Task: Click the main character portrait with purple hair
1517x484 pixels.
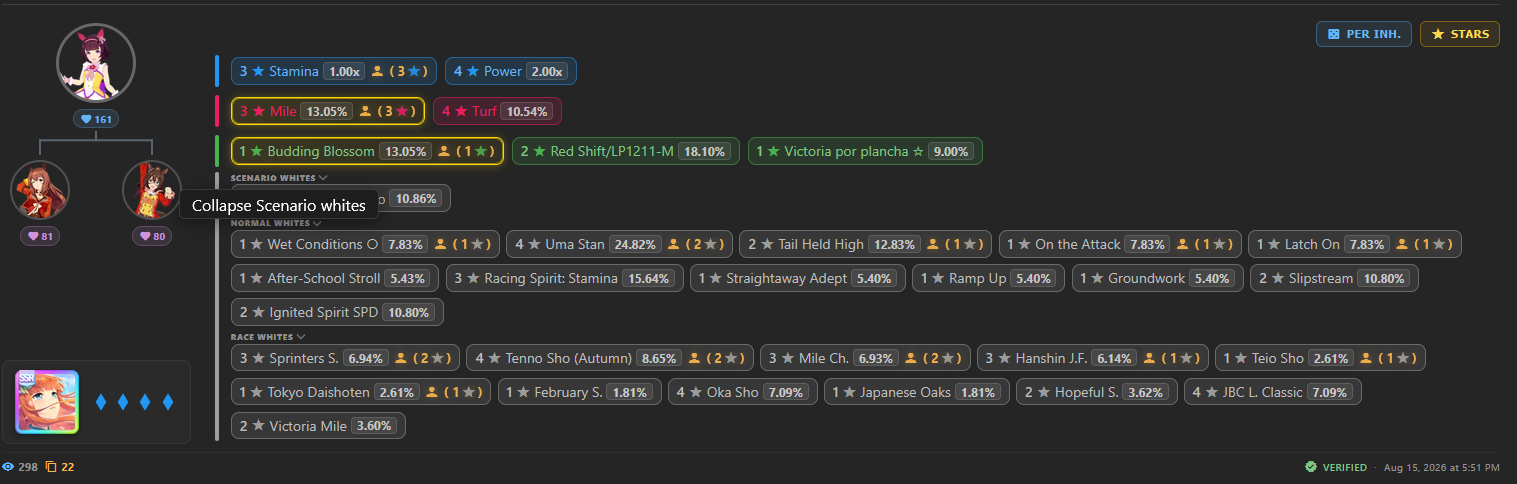Action: [96, 63]
